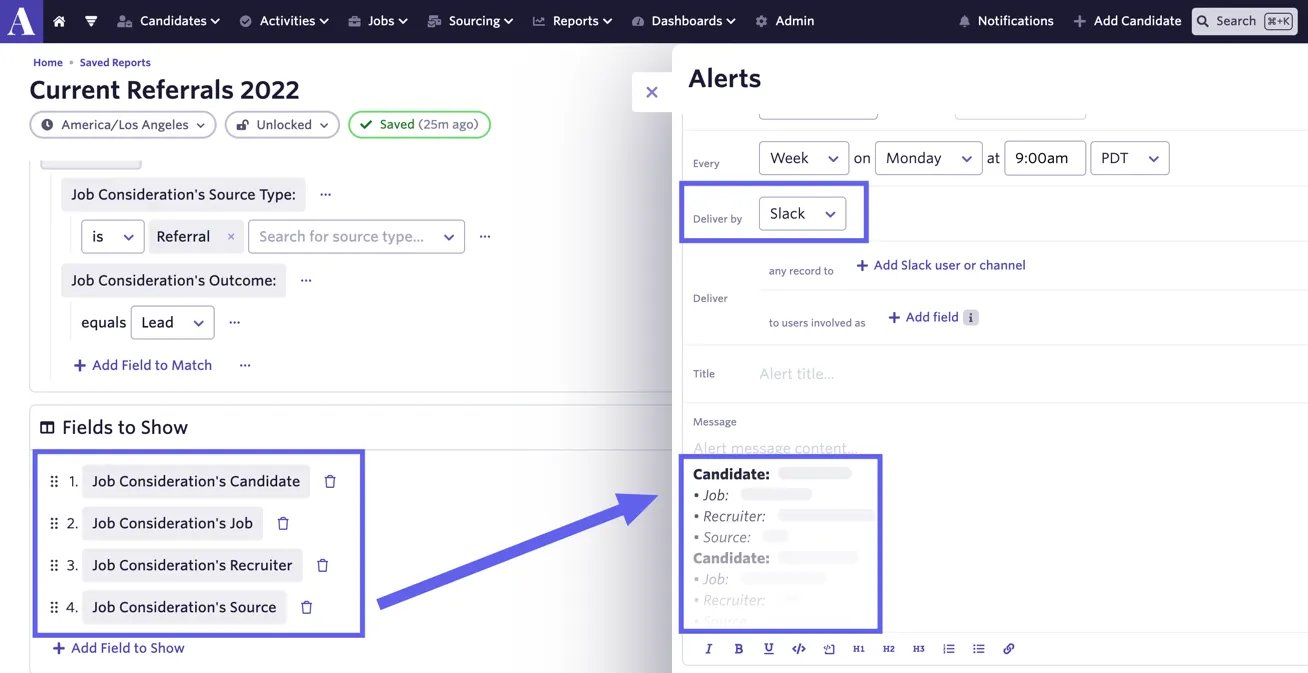Open options menu for Source Type filter

(325, 195)
